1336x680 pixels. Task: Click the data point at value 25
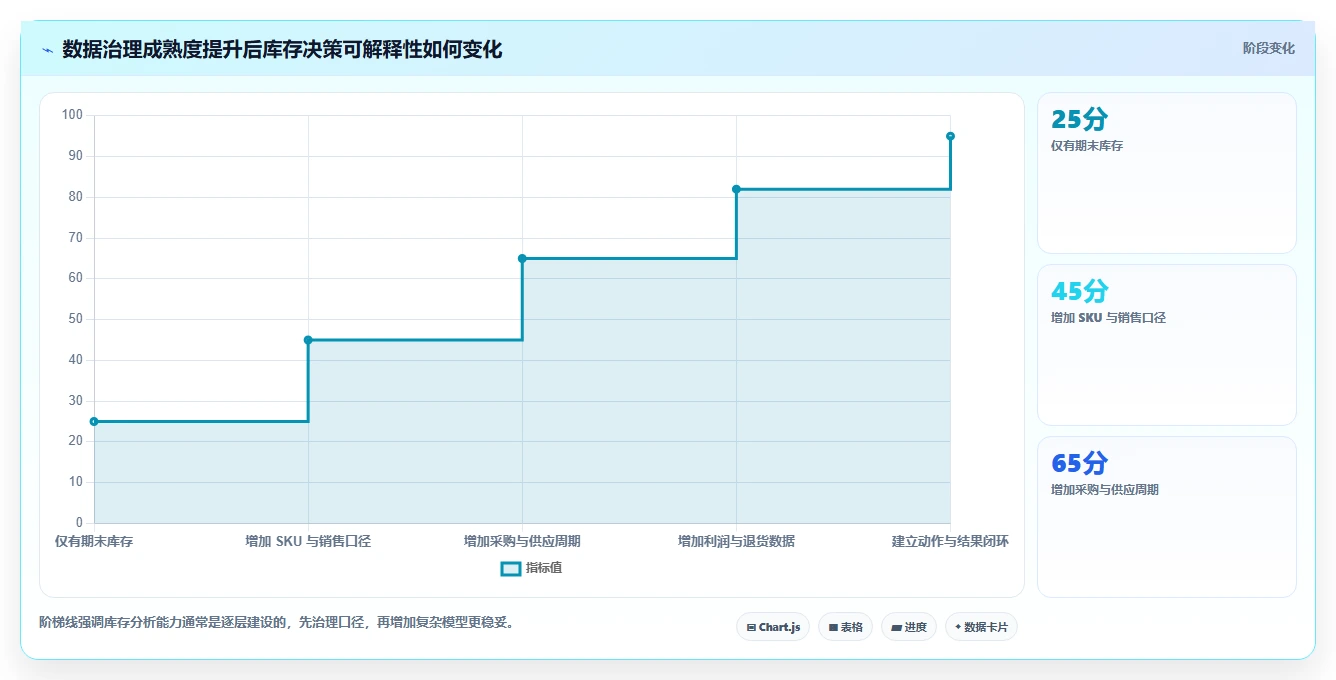tap(94, 421)
